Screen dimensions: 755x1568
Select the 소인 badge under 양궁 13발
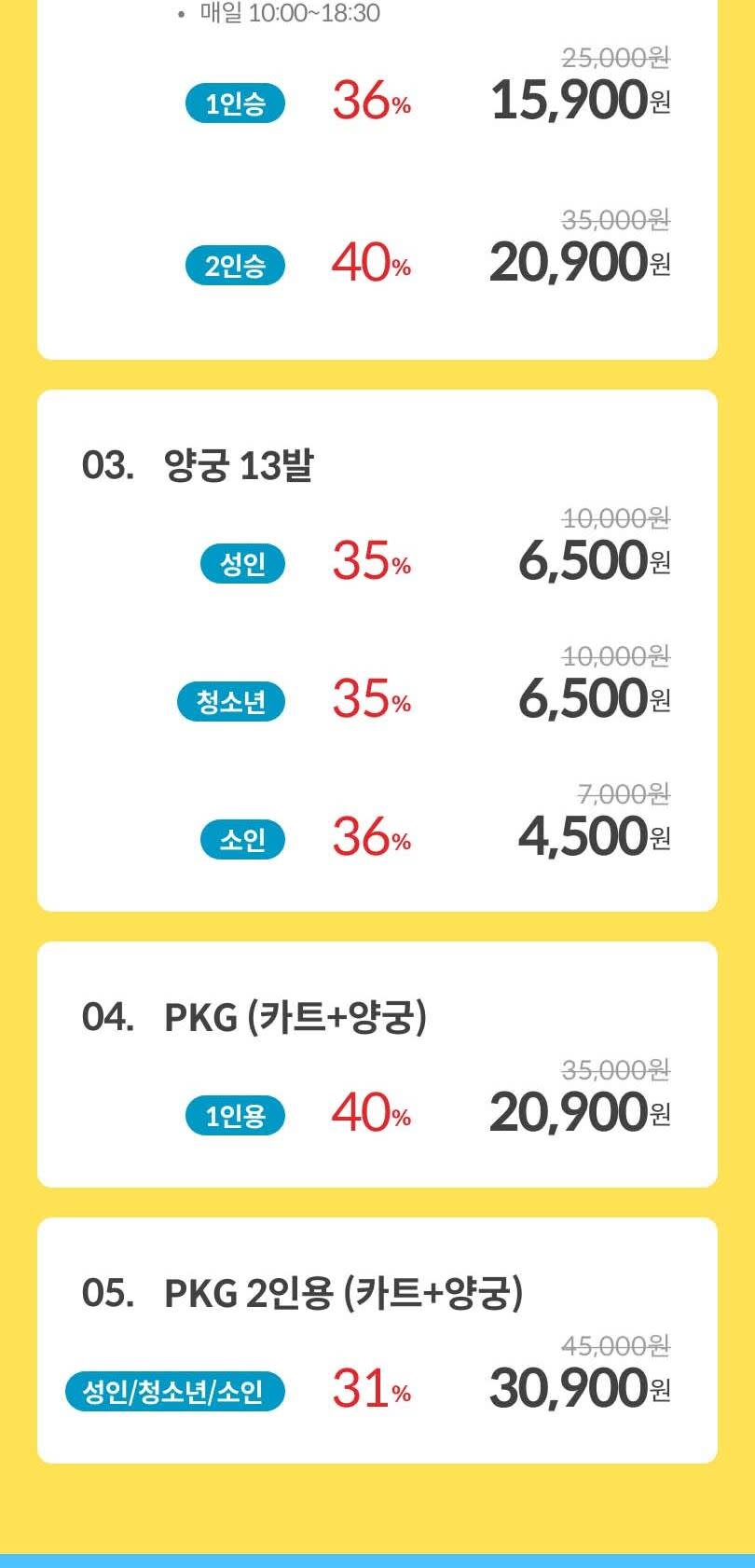coord(242,839)
